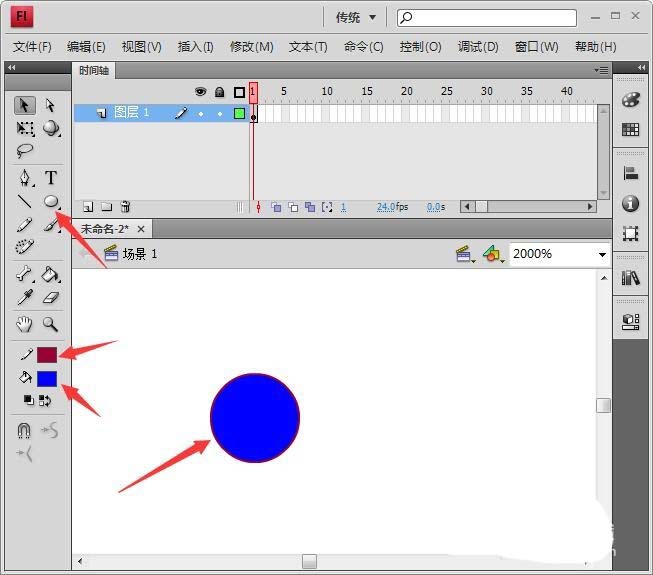Open the blue fill color swatch
Viewport: 653px width, 575px height.
click(47, 379)
